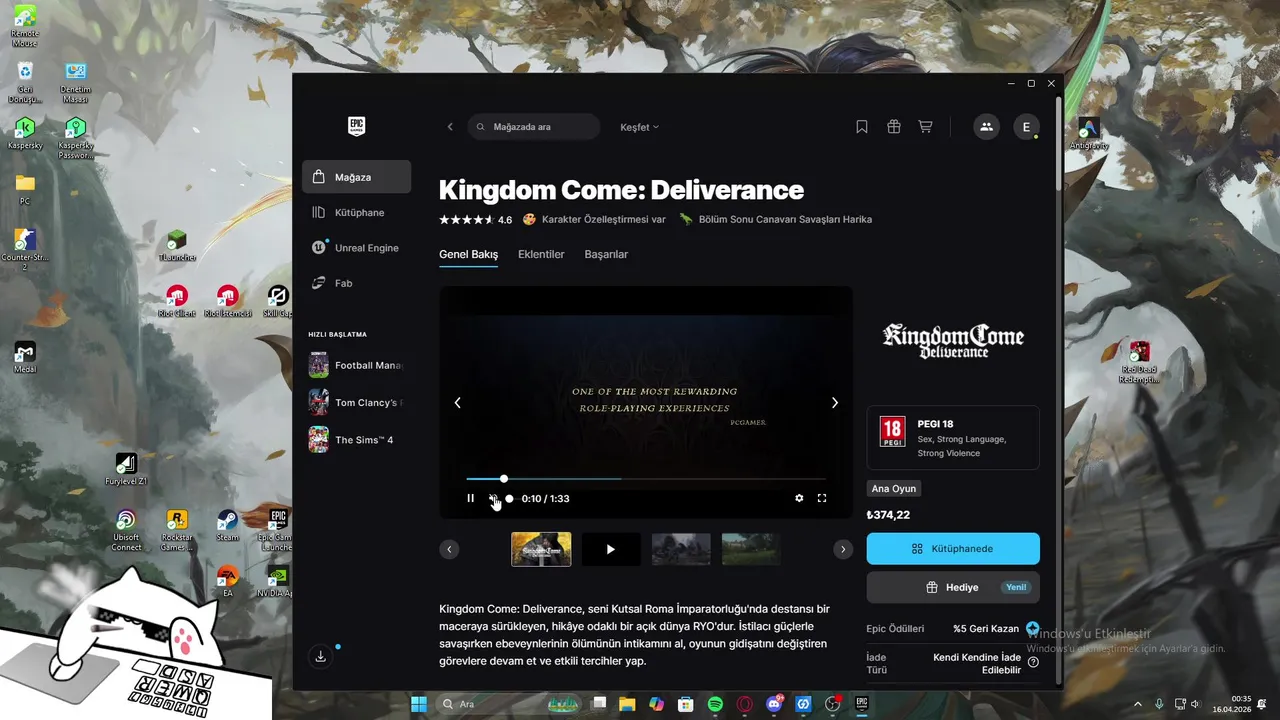The width and height of the screenshot is (1280, 720).
Task: Move the thumbnail strip right with its arrow
Action: point(843,549)
